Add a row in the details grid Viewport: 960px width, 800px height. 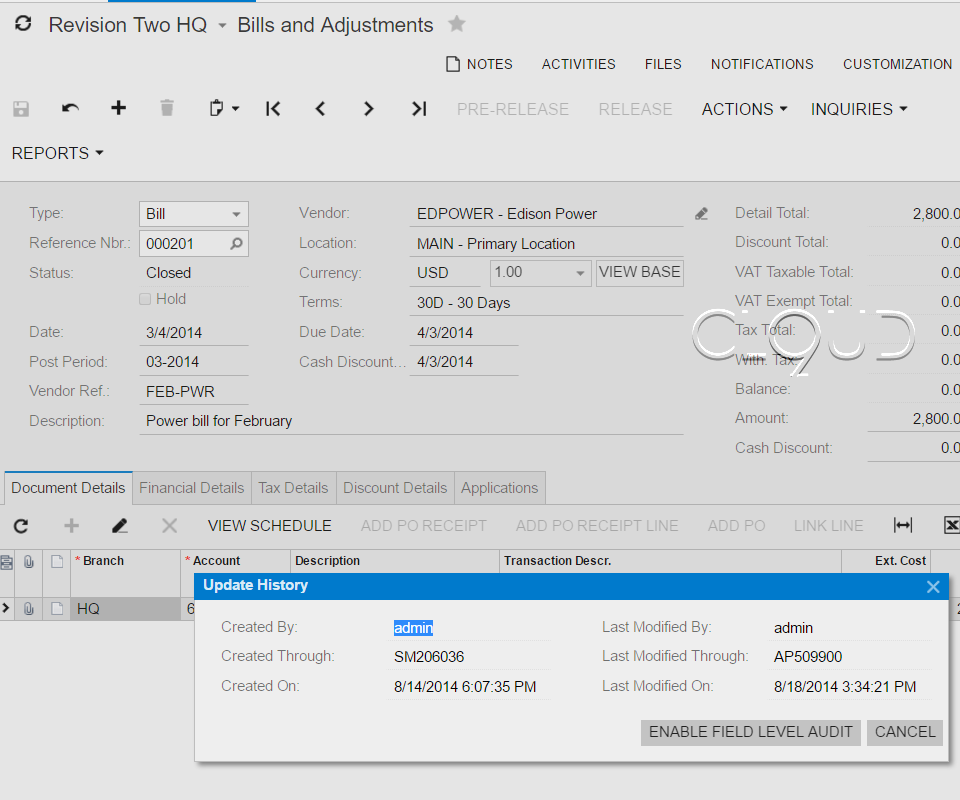pyautogui.click(x=72, y=526)
